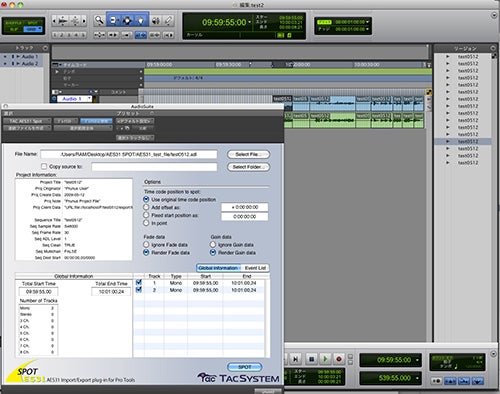Enable Slip edit mode

pos(14,29)
